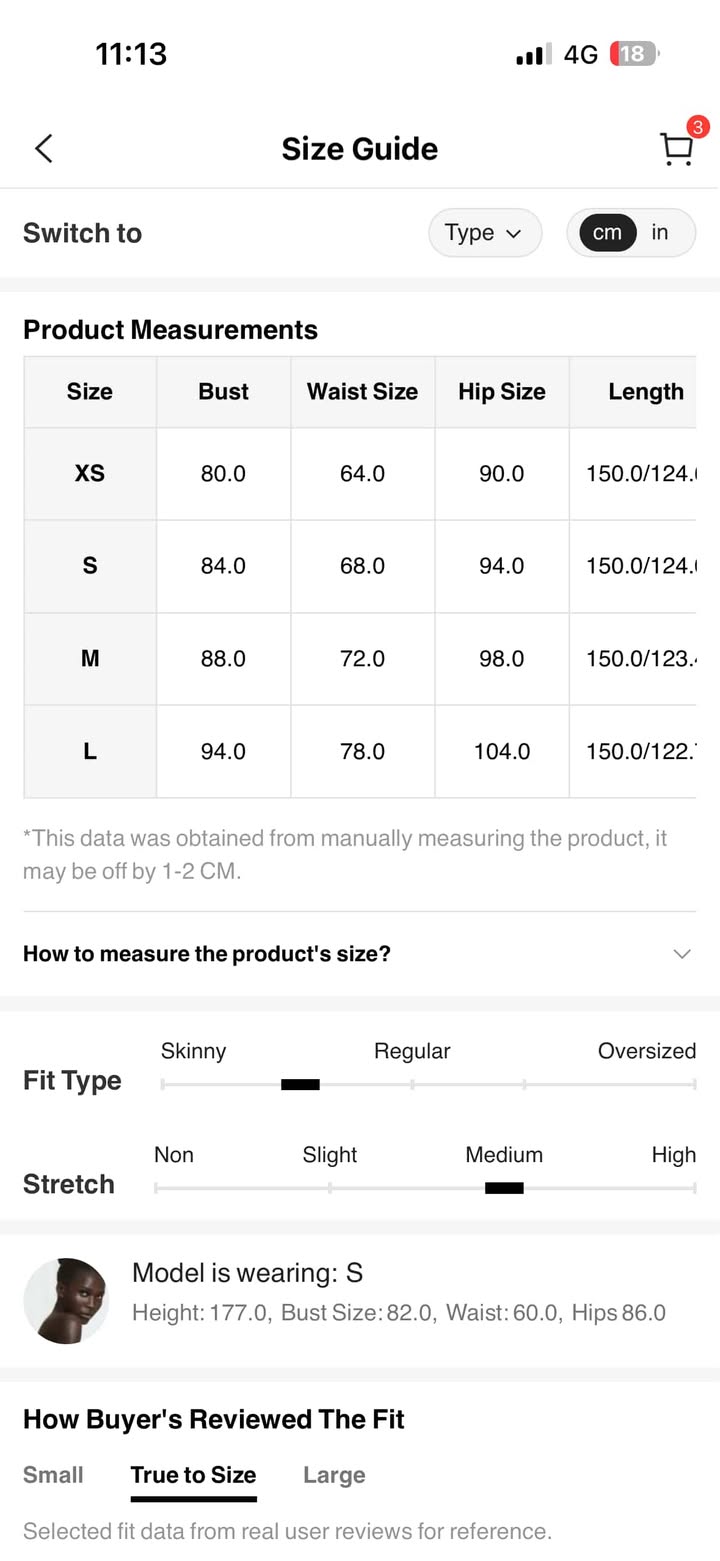Open the Type dropdown
This screenshot has width=720, height=1561.
[x=484, y=233]
